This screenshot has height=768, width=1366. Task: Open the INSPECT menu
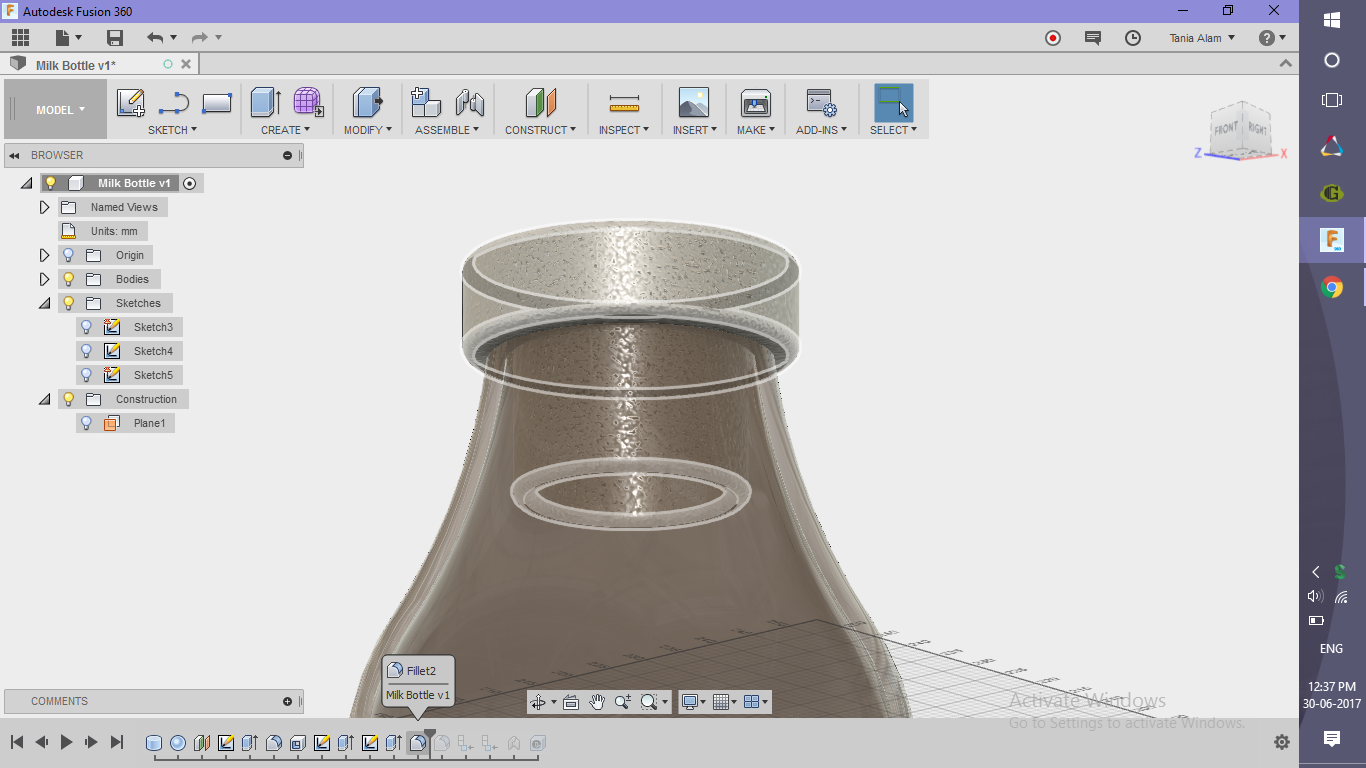tap(624, 130)
